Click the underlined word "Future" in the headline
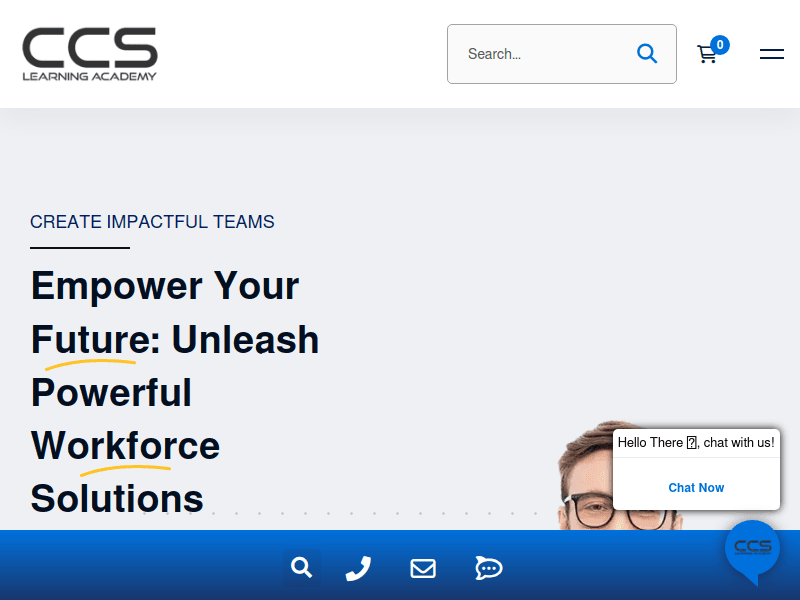The image size is (800, 600). pos(90,340)
